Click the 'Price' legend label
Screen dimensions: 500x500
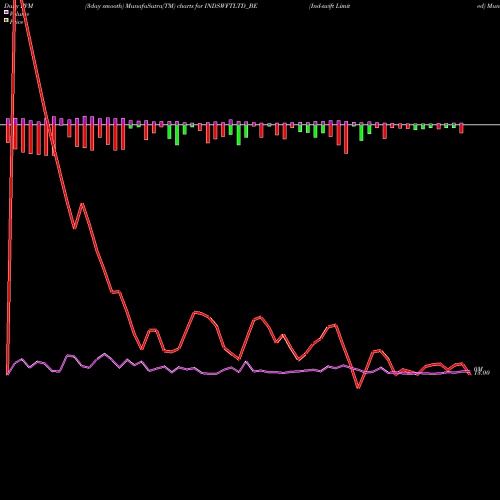tap(17, 22)
